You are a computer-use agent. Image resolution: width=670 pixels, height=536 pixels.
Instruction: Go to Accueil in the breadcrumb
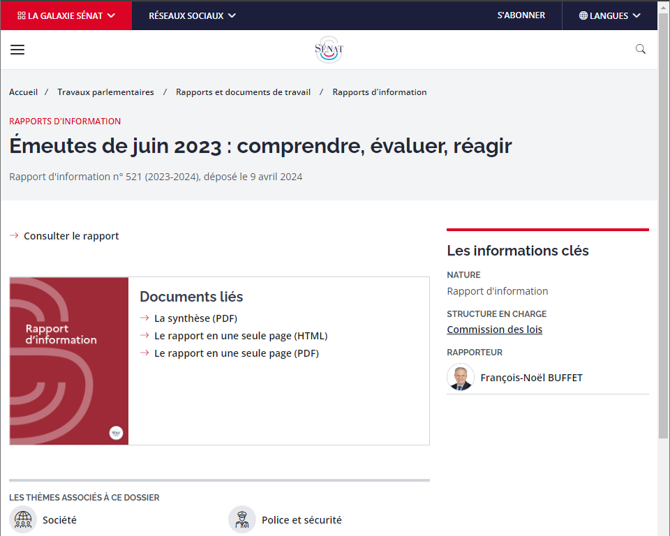(x=24, y=92)
